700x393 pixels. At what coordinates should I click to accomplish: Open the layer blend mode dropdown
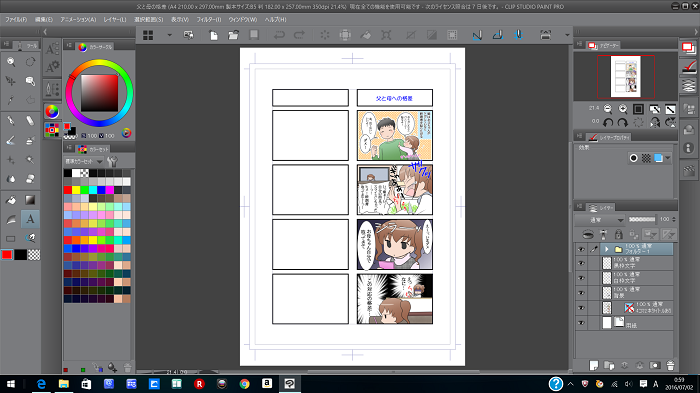[x=600, y=220]
